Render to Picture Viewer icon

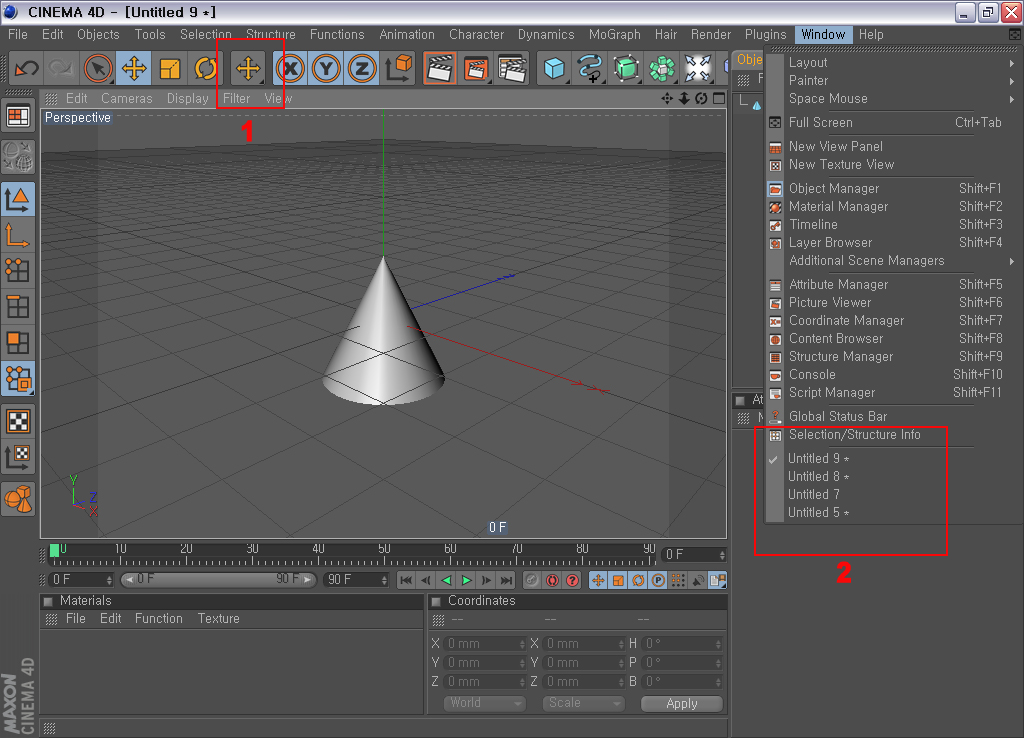[476, 68]
